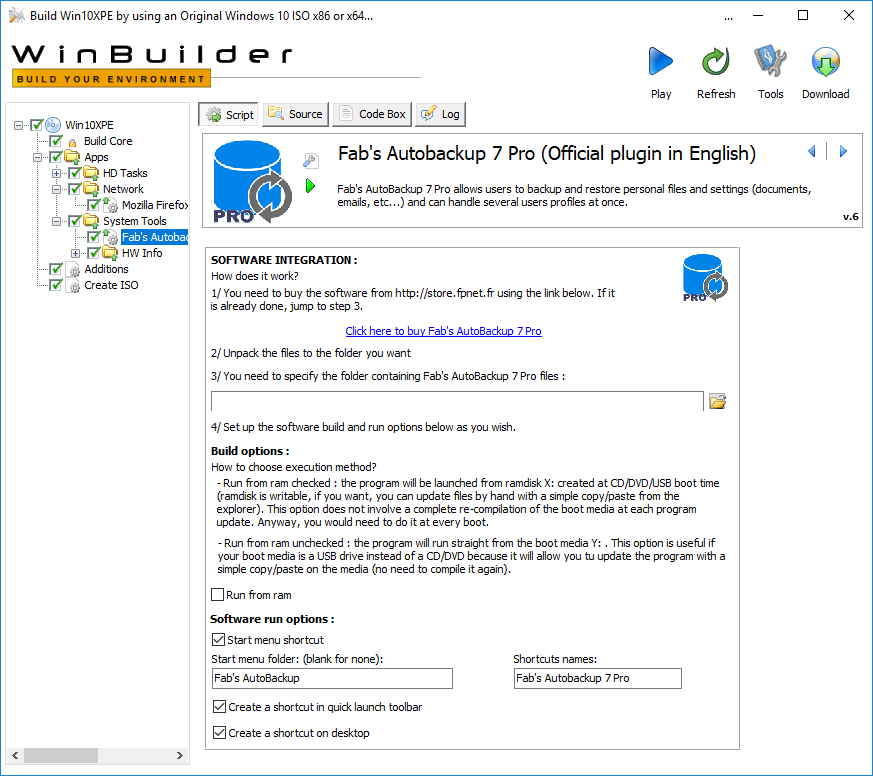
Task: Collapse the System Tools node
Action: coord(56,222)
